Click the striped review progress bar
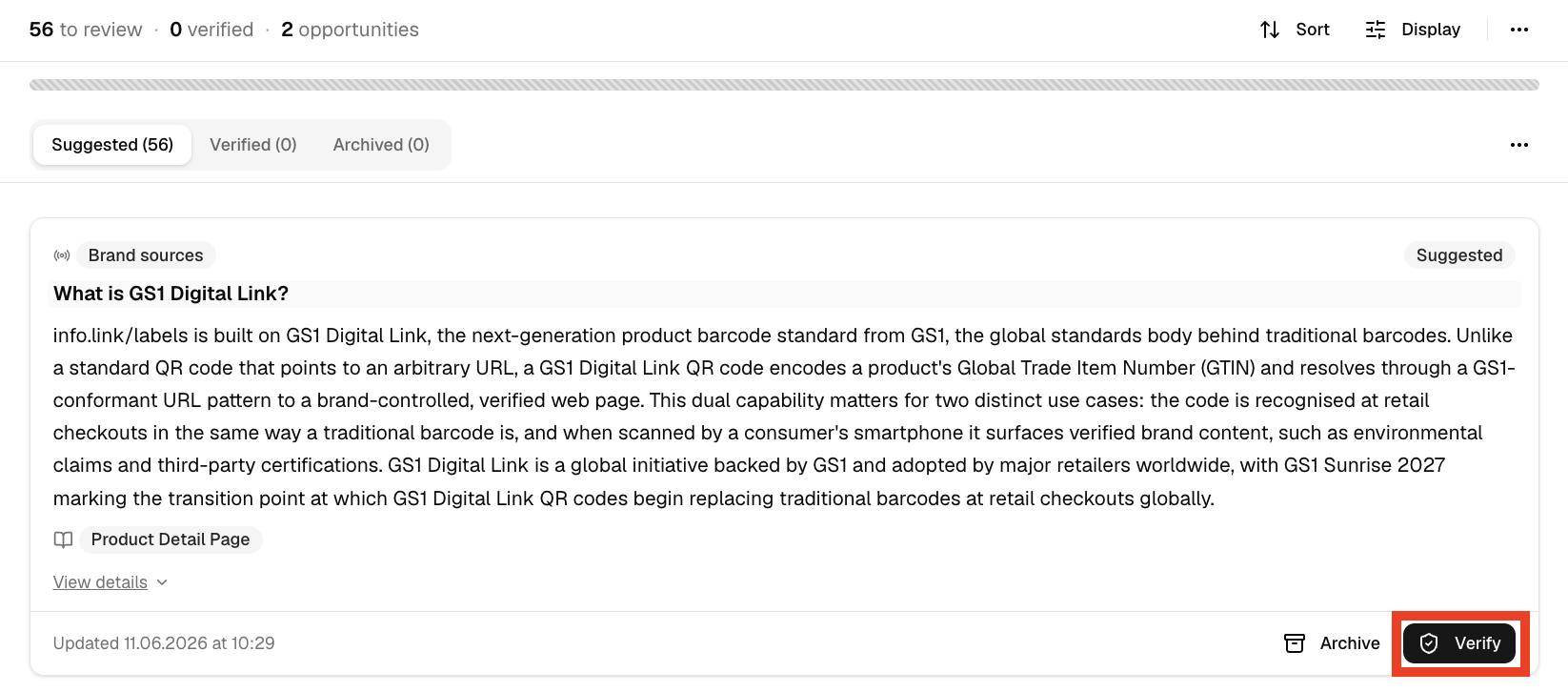The height and width of the screenshot is (692, 1568). coord(784,85)
